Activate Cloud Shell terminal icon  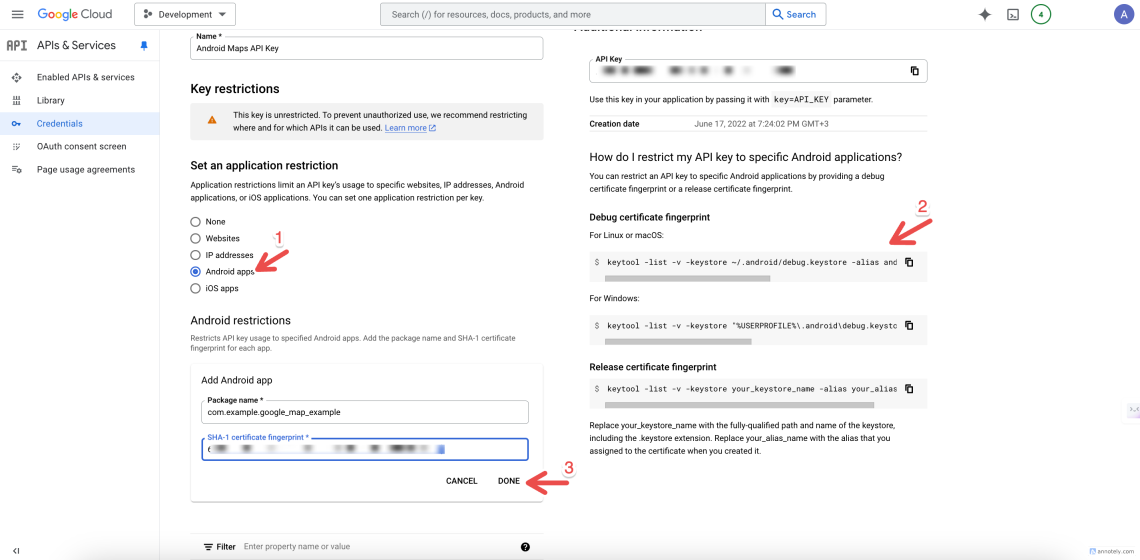click(x=1012, y=15)
